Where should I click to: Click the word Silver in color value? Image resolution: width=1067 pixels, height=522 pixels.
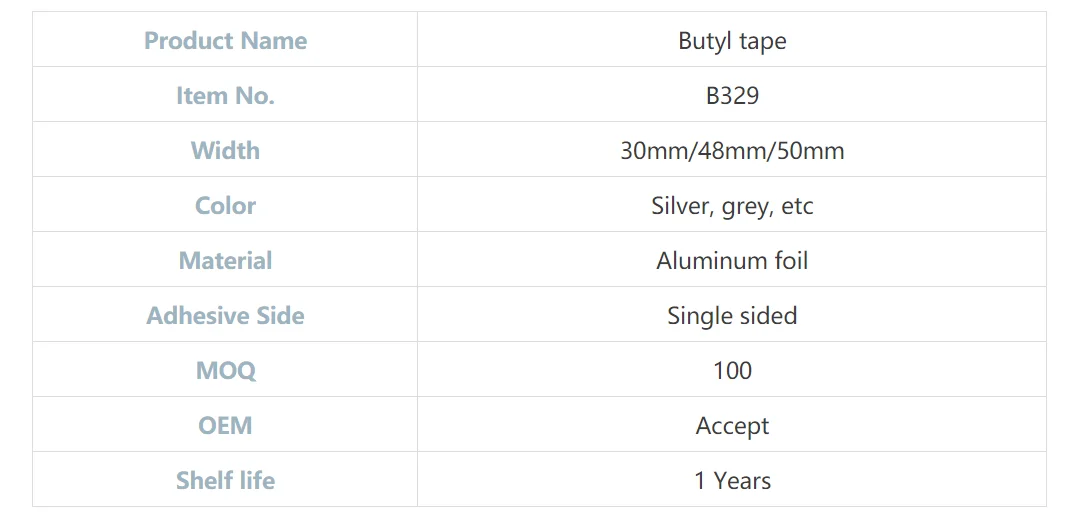pyautogui.click(x=679, y=206)
